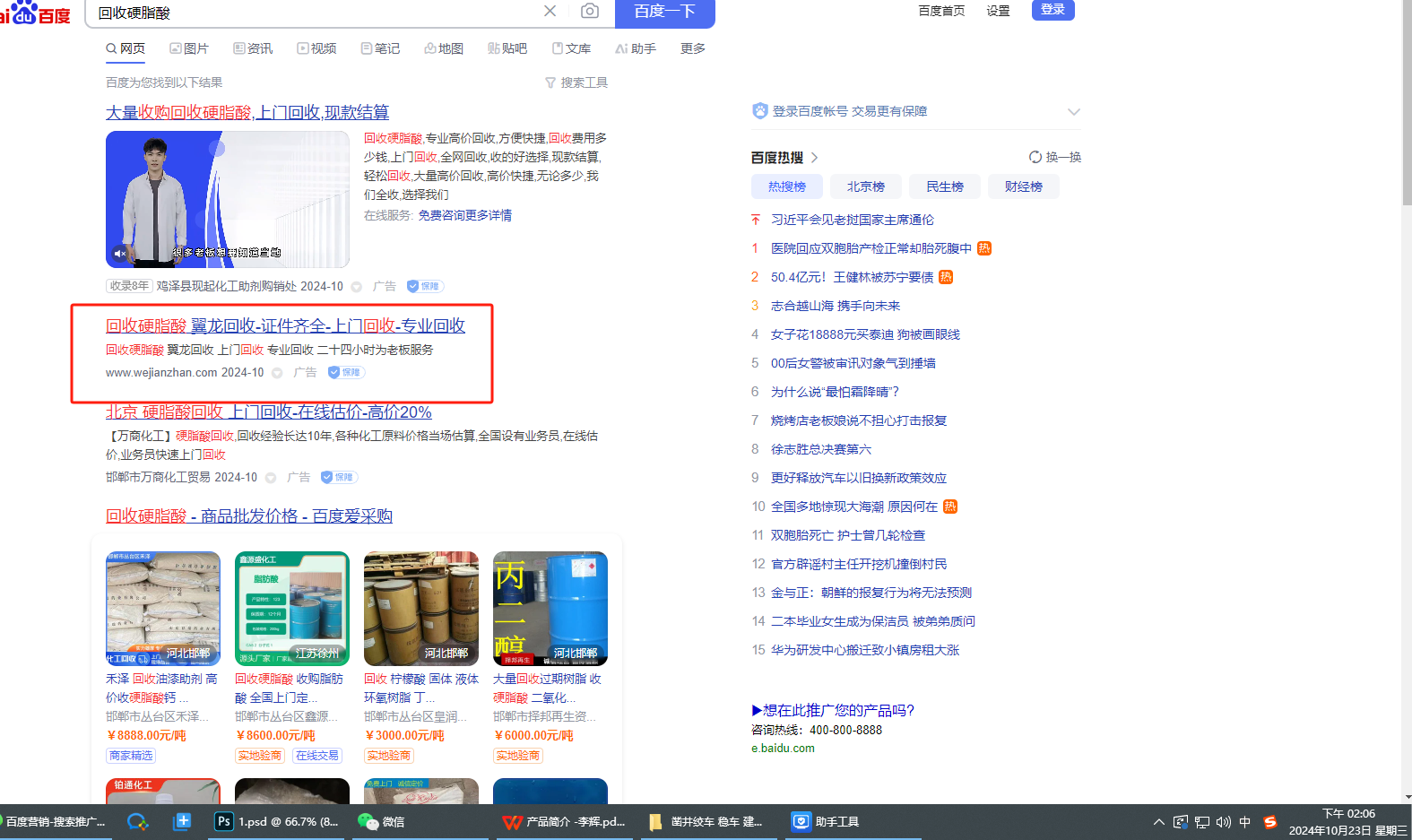The height and width of the screenshot is (840, 1412).
Task: Mute the ad video using speaker icon
Action: pyautogui.click(x=120, y=254)
